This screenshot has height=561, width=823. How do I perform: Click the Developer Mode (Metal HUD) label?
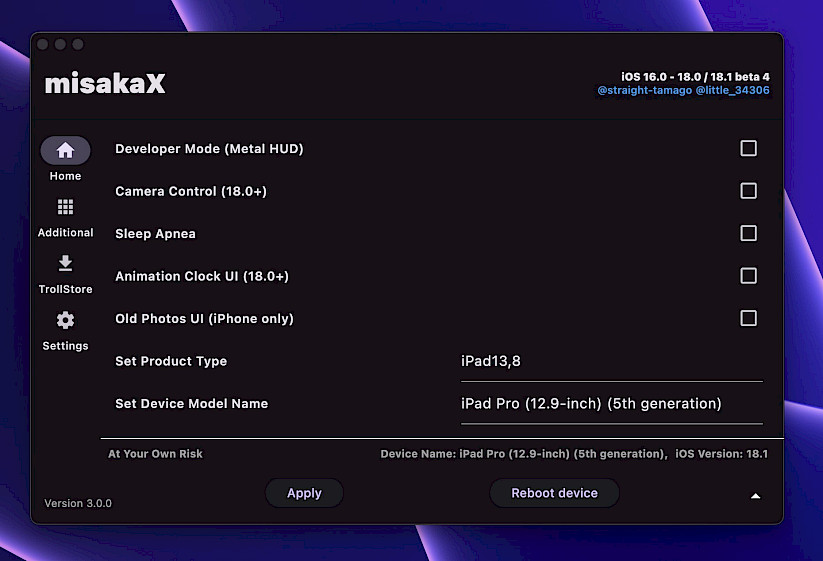click(x=209, y=149)
